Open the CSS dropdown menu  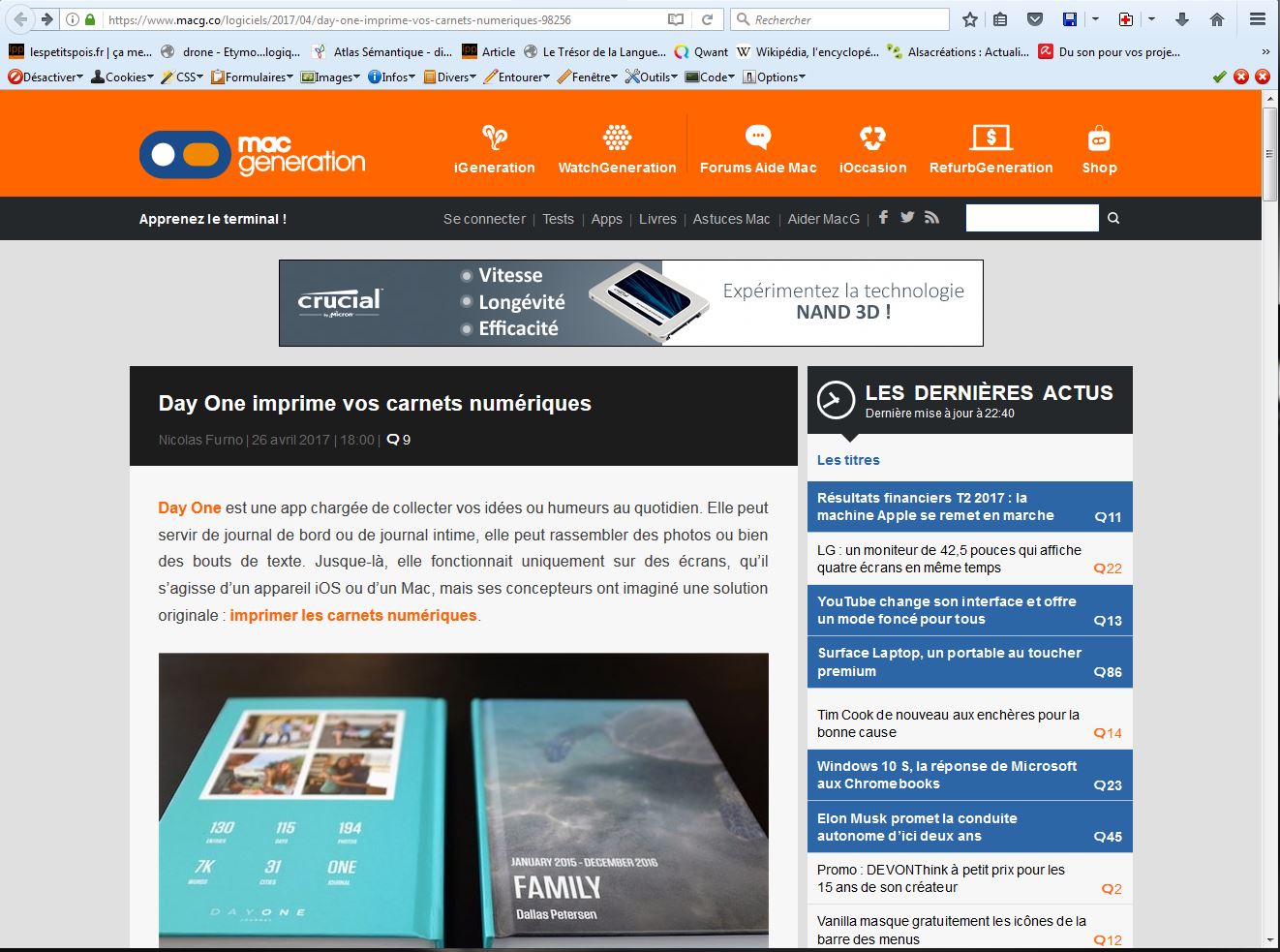[x=183, y=77]
